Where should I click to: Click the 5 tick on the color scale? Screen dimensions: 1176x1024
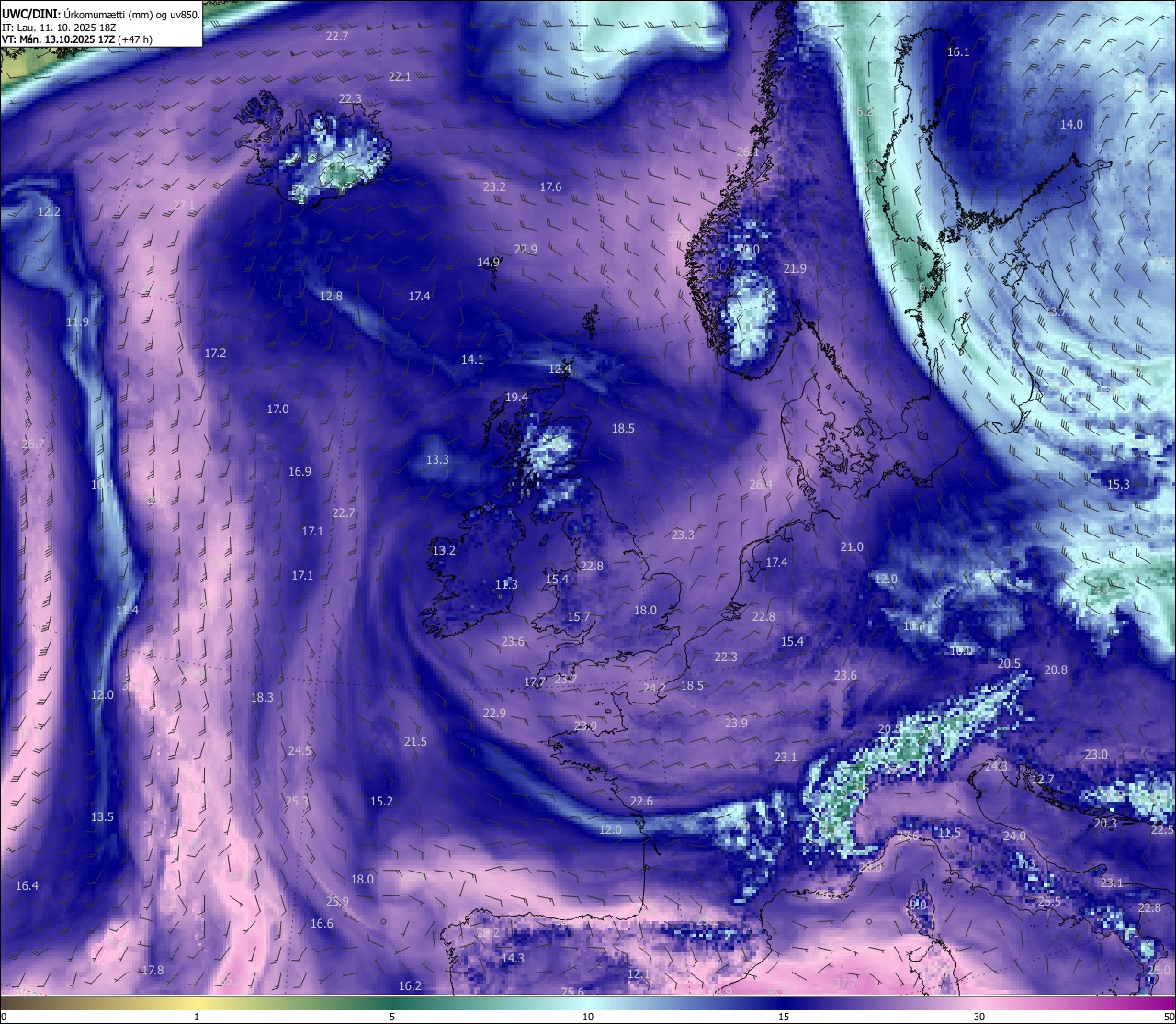pyautogui.click(x=392, y=1017)
